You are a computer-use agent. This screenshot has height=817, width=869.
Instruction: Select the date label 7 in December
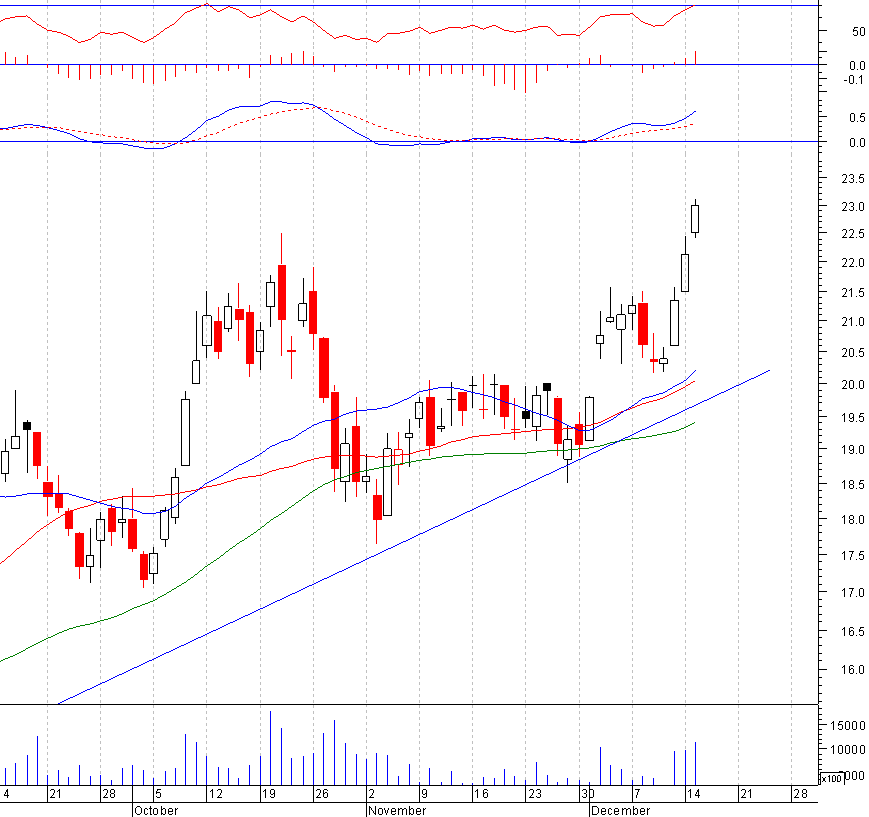pyautogui.click(x=637, y=794)
